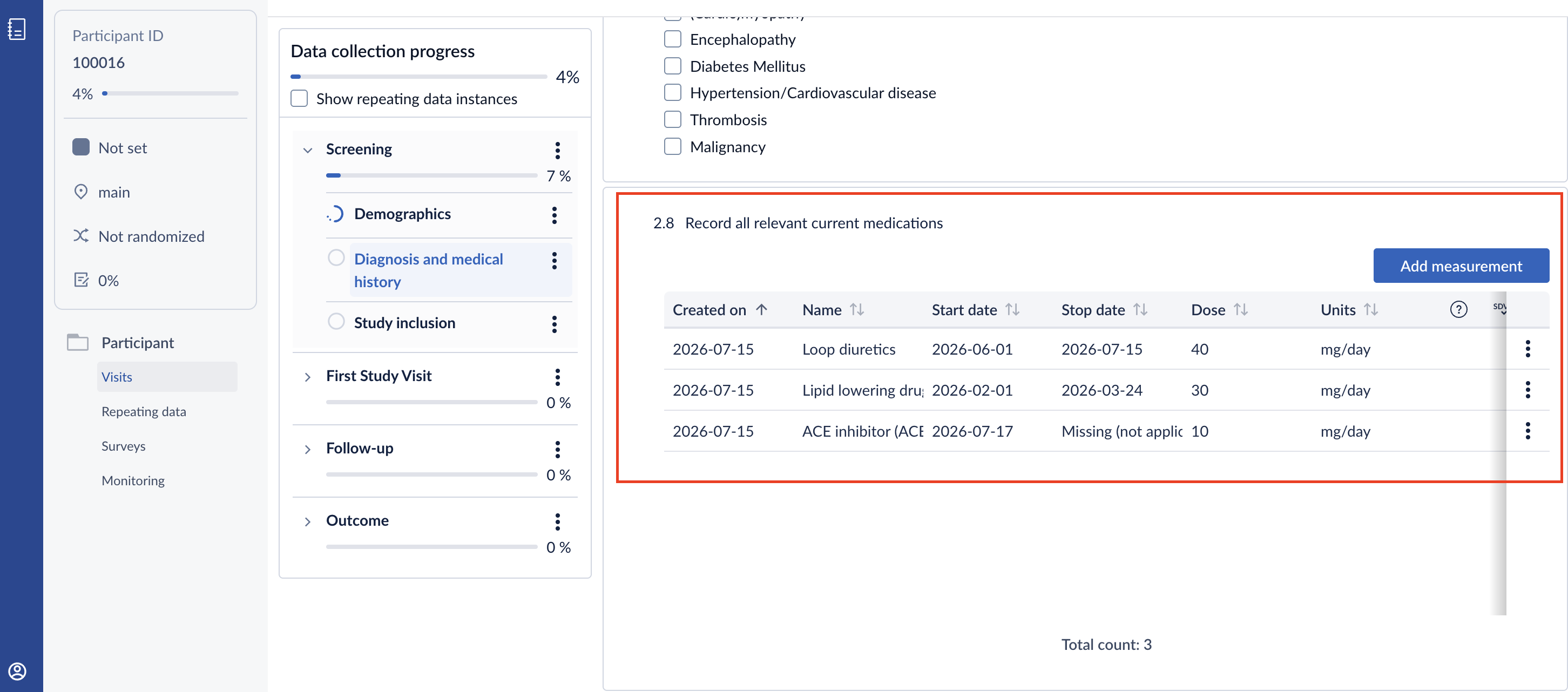
Task: Click the randomization shuffle icon
Action: [81, 235]
